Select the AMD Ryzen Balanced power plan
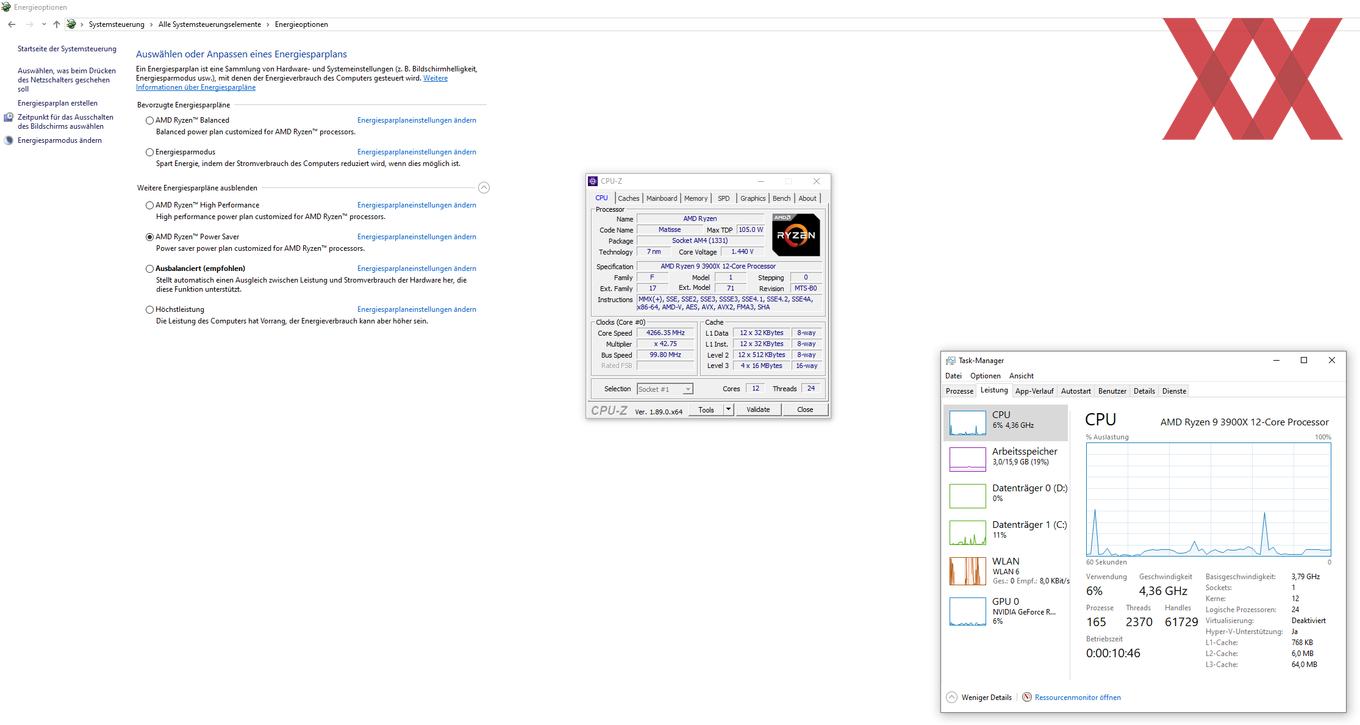 [150, 120]
